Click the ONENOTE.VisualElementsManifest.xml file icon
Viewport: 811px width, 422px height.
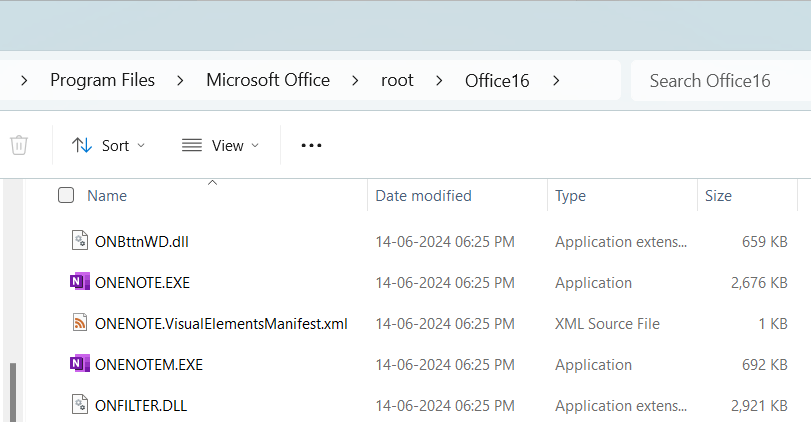80,323
